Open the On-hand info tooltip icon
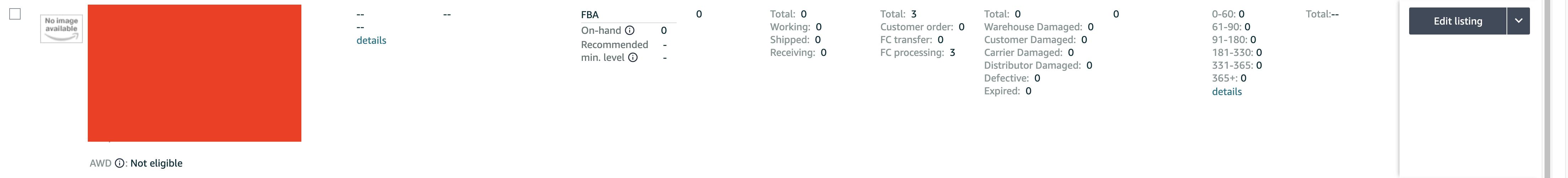 [630, 31]
